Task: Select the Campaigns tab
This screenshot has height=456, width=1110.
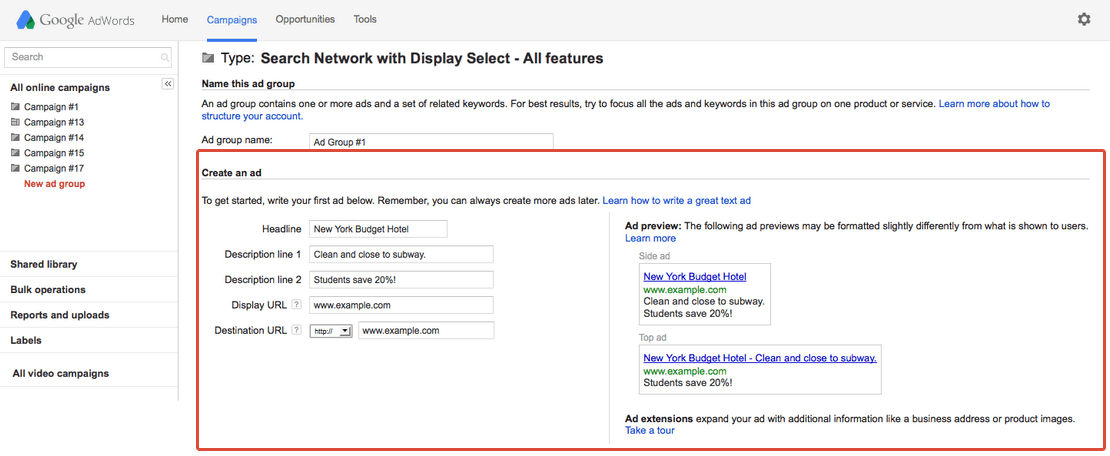Action: (x=232, y=20)
